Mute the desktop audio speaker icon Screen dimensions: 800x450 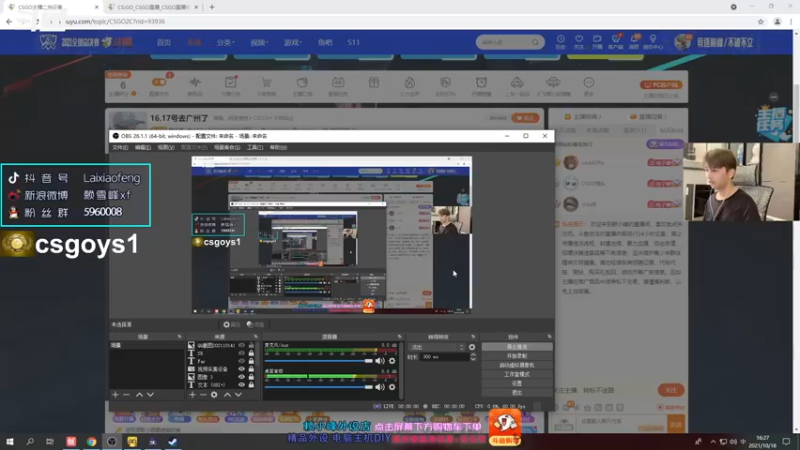[x=380, y=387]
